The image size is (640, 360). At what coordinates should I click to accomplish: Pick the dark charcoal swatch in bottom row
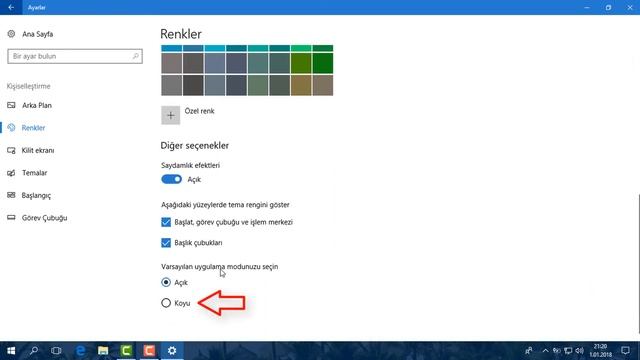[x=193, y=85]
